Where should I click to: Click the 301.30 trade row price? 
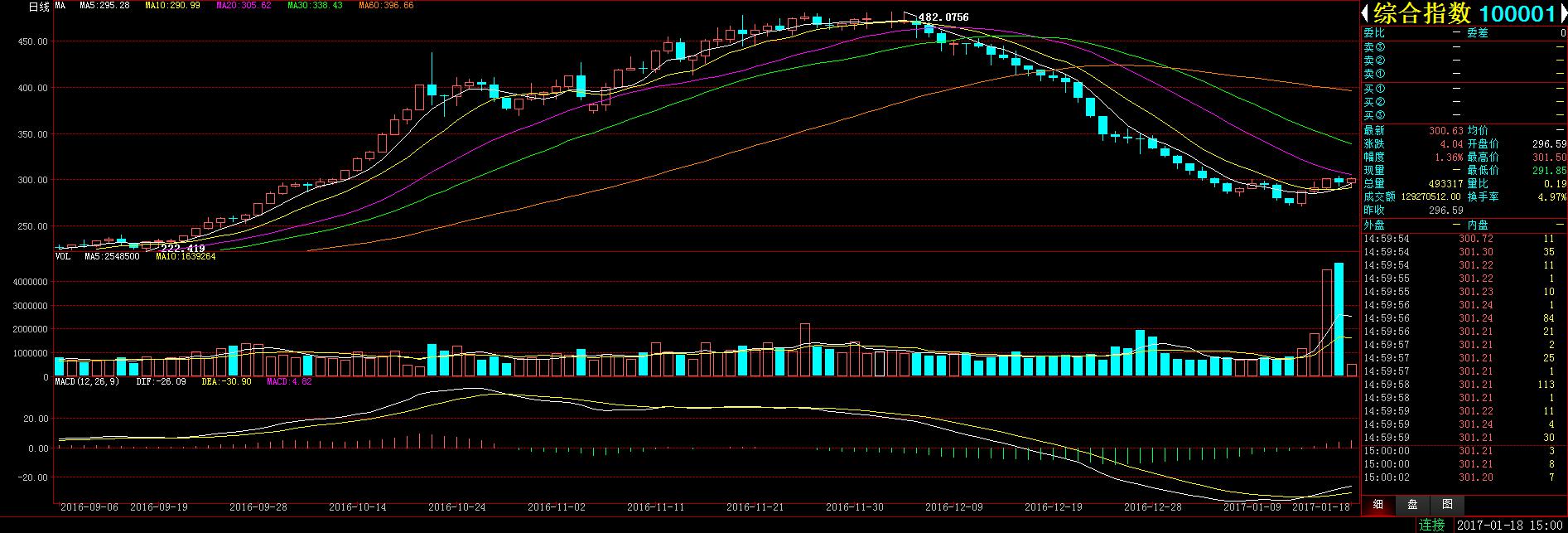click(1476, 252)
